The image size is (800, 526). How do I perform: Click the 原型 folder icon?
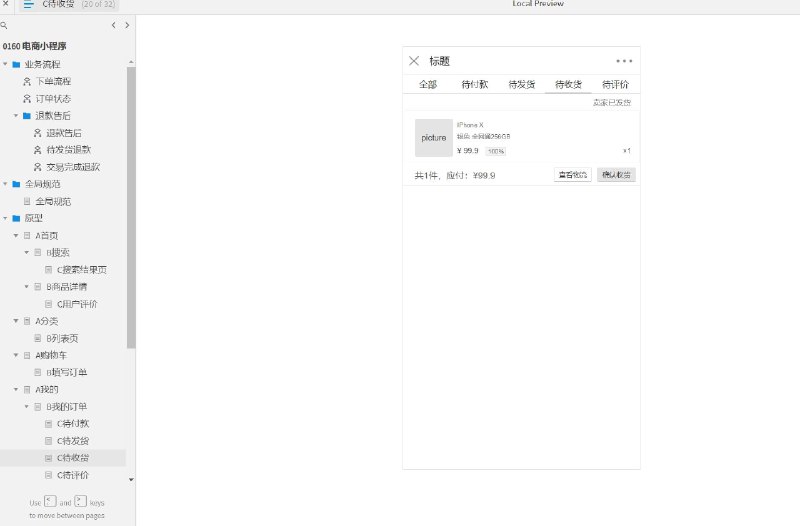[x=16, y=218]
